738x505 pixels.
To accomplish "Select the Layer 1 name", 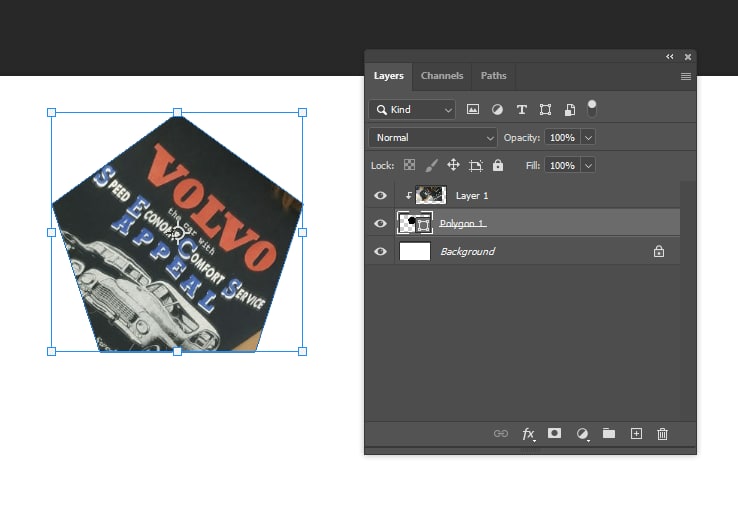I will (472, 196).
